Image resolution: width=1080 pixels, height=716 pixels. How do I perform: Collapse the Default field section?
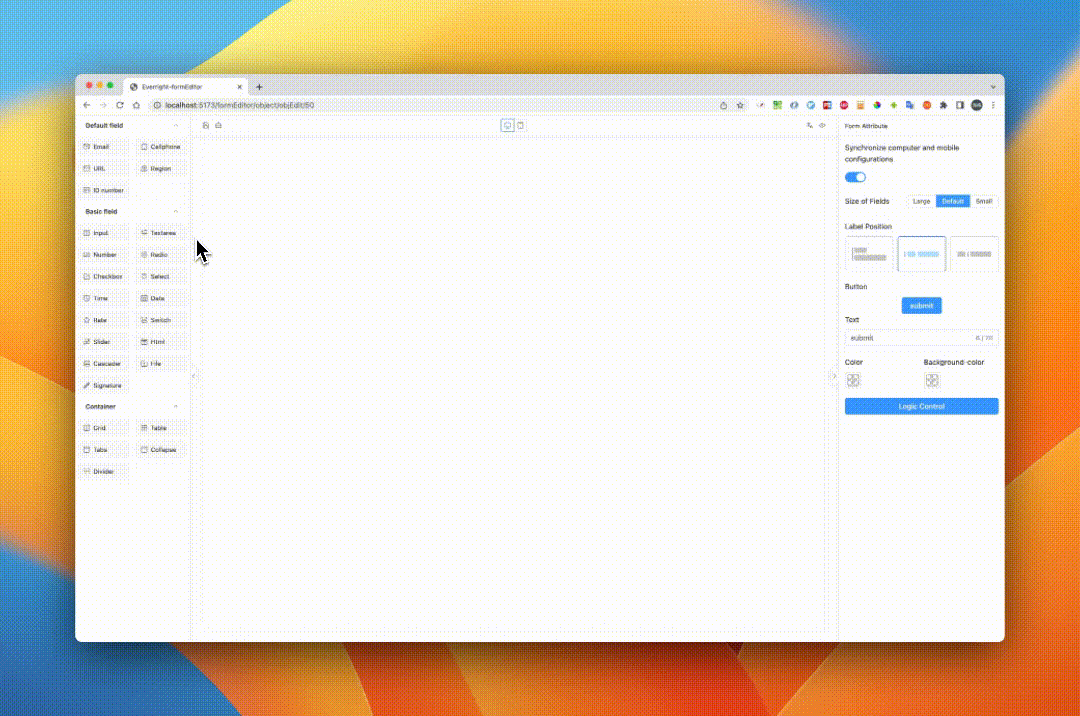pyautogui.click(x=176, y=125)
